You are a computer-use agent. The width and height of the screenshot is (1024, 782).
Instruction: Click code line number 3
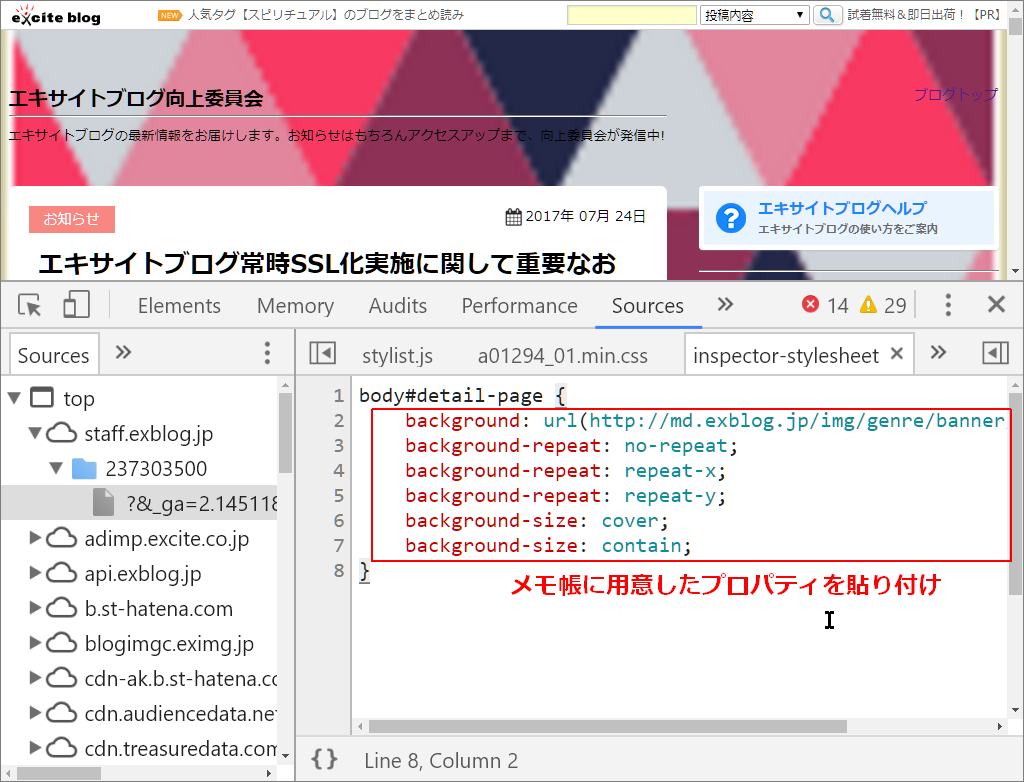[338, 446]
